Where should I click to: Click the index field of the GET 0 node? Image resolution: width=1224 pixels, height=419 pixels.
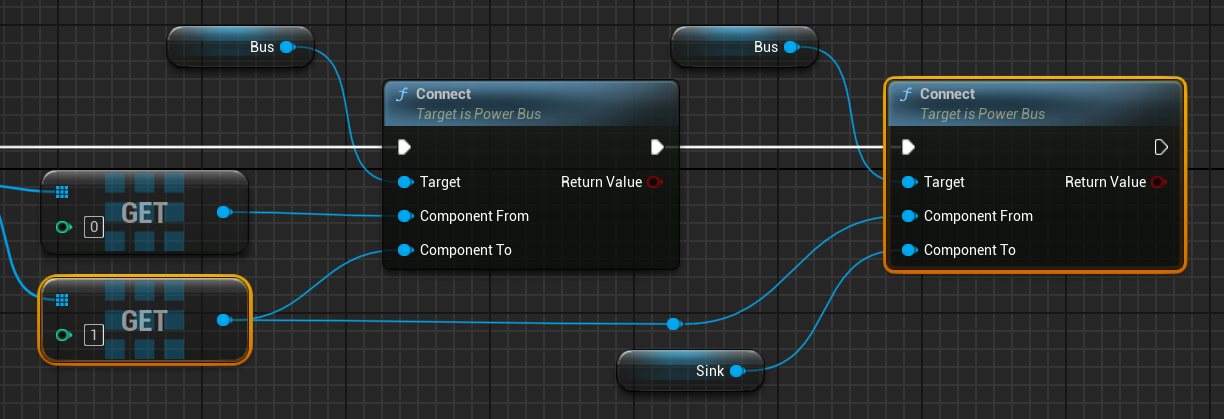[94, 227]
